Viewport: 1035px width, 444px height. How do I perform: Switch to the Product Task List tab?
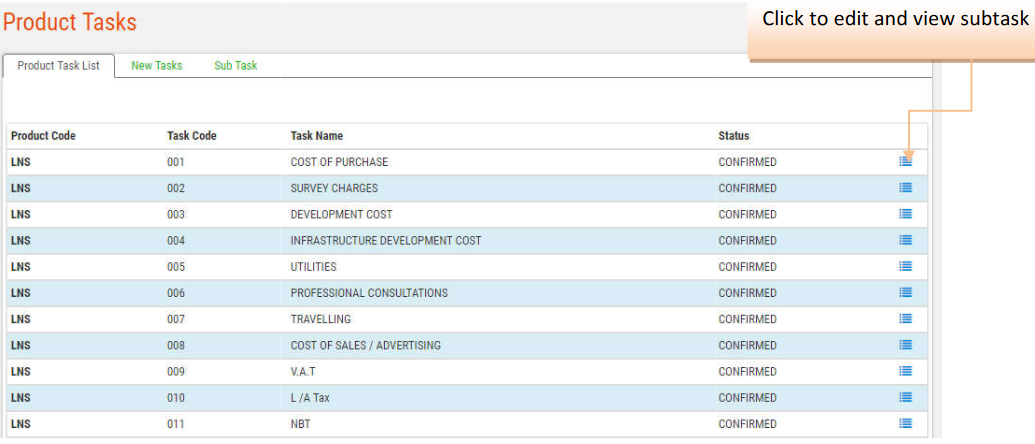(x=58, y=66)
